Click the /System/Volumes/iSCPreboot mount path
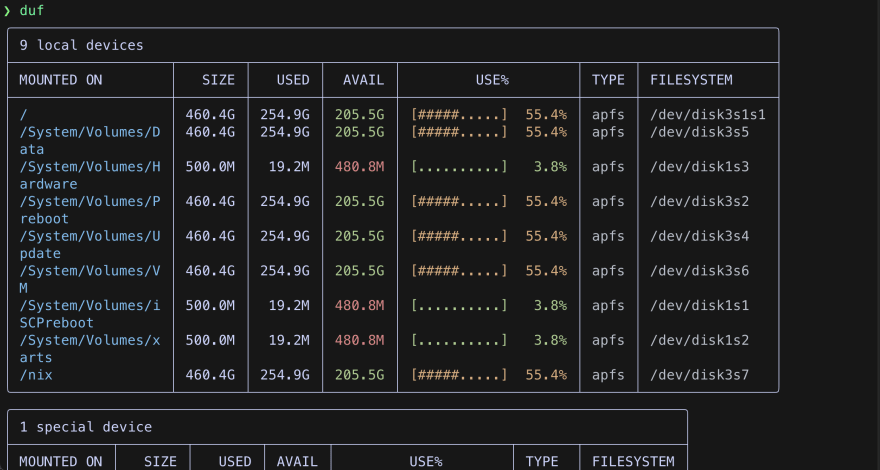 click(90, 314)
